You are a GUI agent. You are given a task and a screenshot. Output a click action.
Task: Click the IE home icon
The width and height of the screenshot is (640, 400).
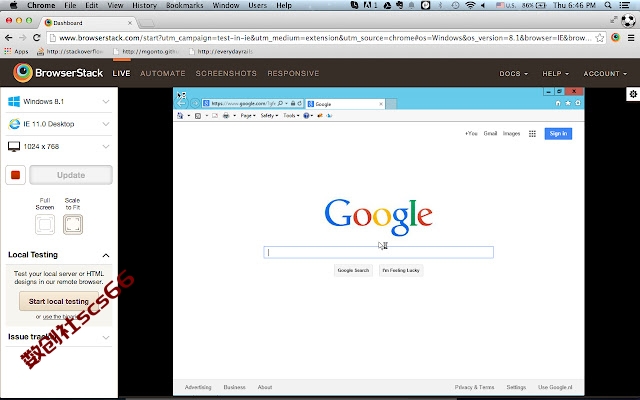click(x=558, y=103)
